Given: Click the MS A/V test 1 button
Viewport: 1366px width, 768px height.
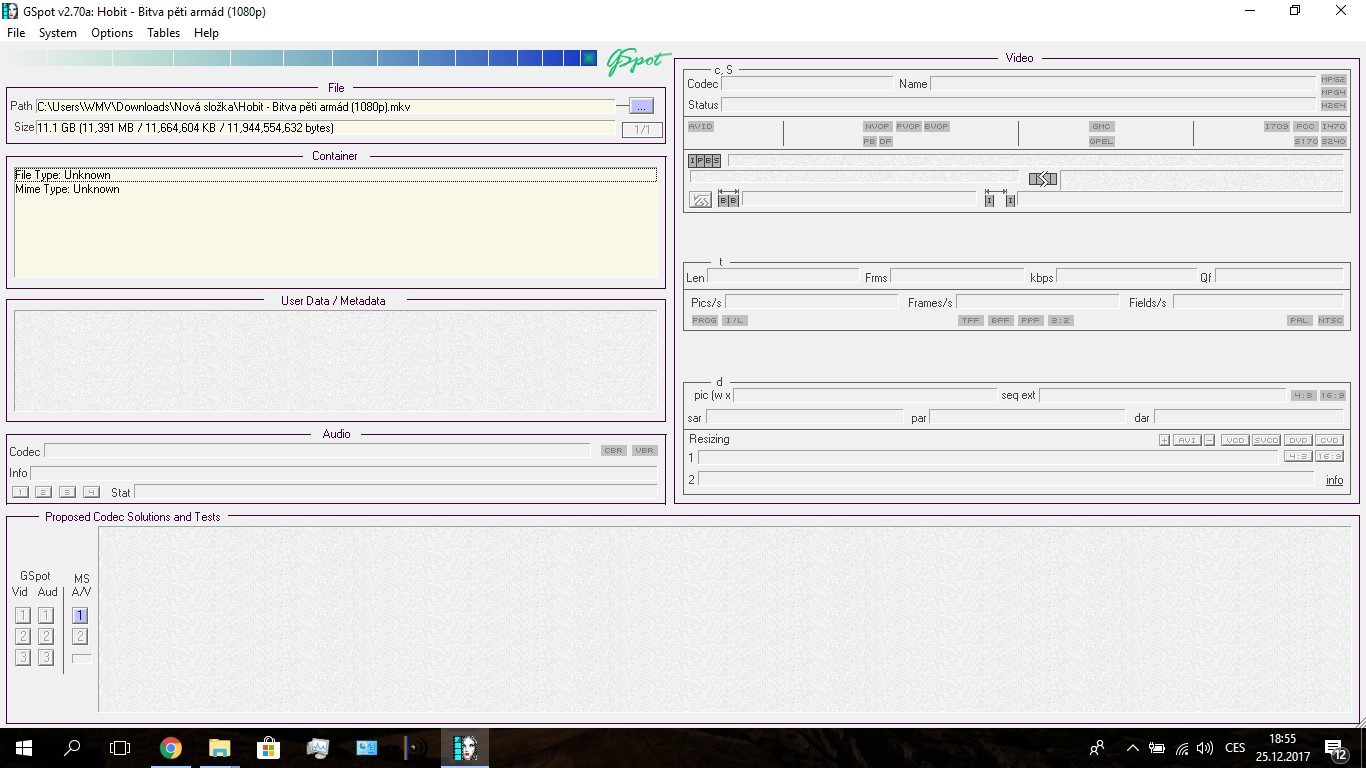Looking at the screenshot, I should (80, 616).
